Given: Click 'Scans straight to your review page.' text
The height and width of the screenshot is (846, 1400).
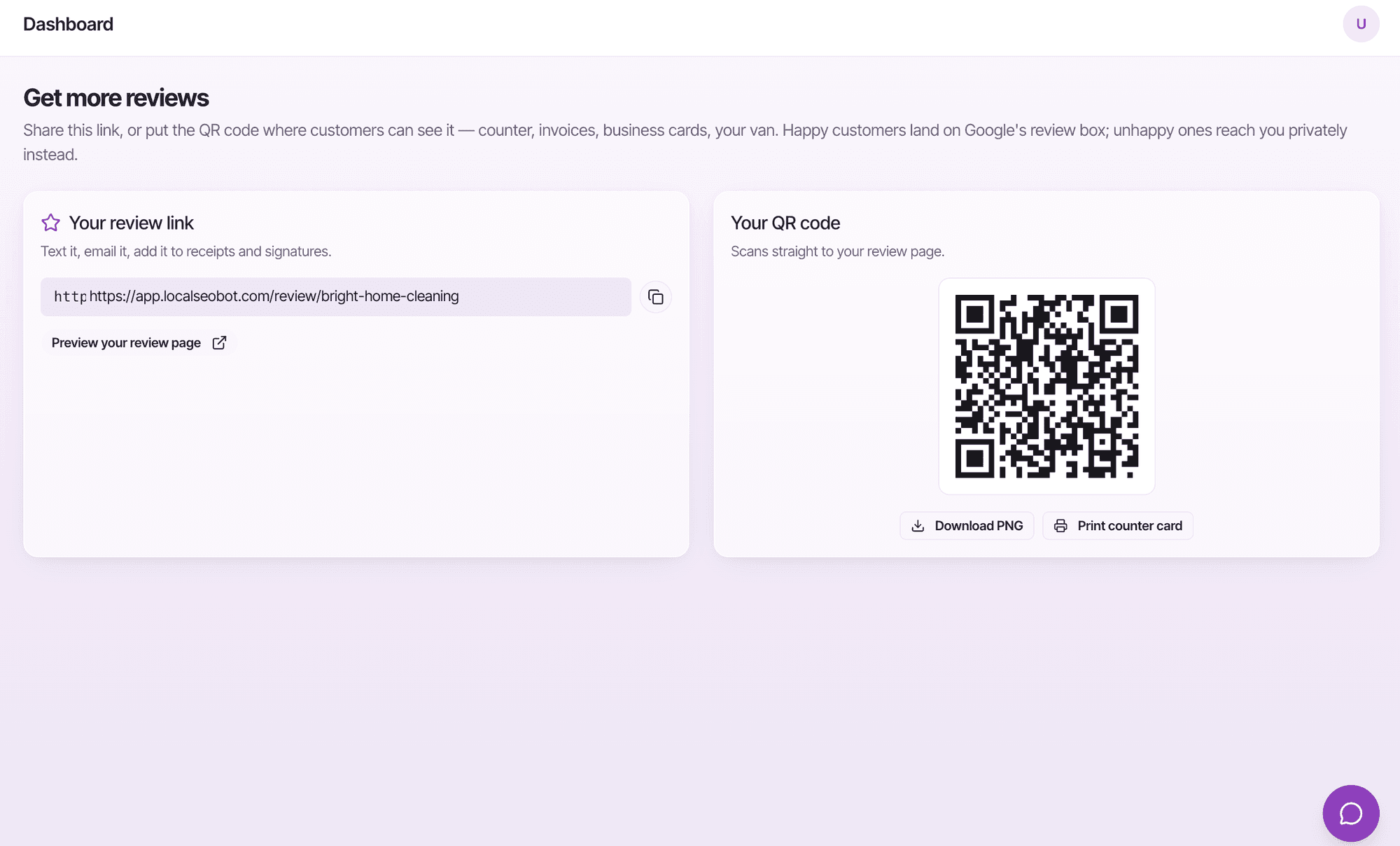Looking at the screenshot, I should pos(837,251).
